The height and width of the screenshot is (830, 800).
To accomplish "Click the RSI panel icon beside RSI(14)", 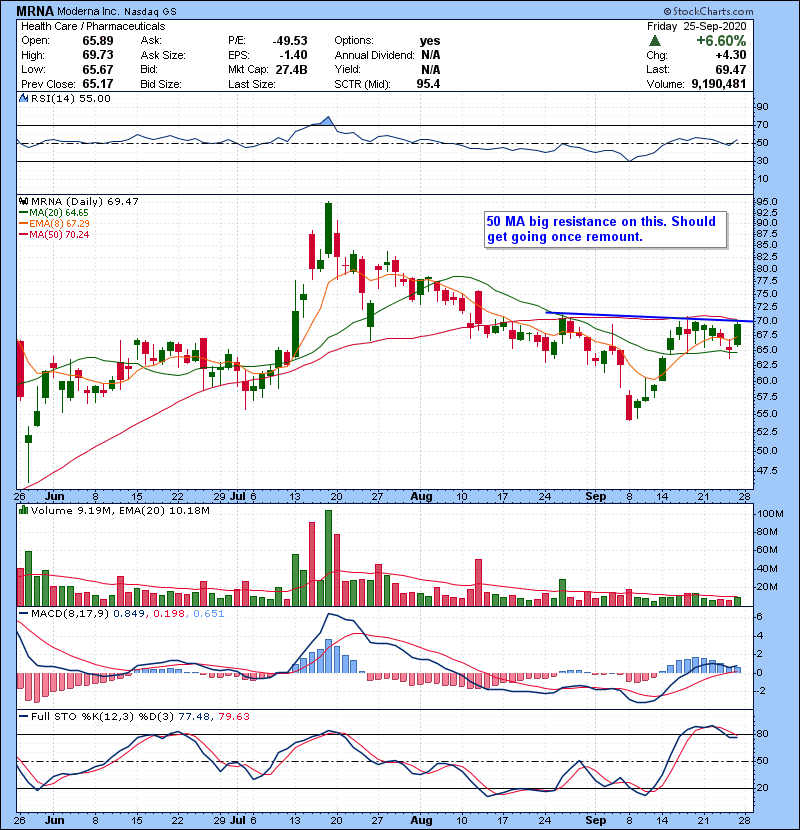I will pos(23,98).
